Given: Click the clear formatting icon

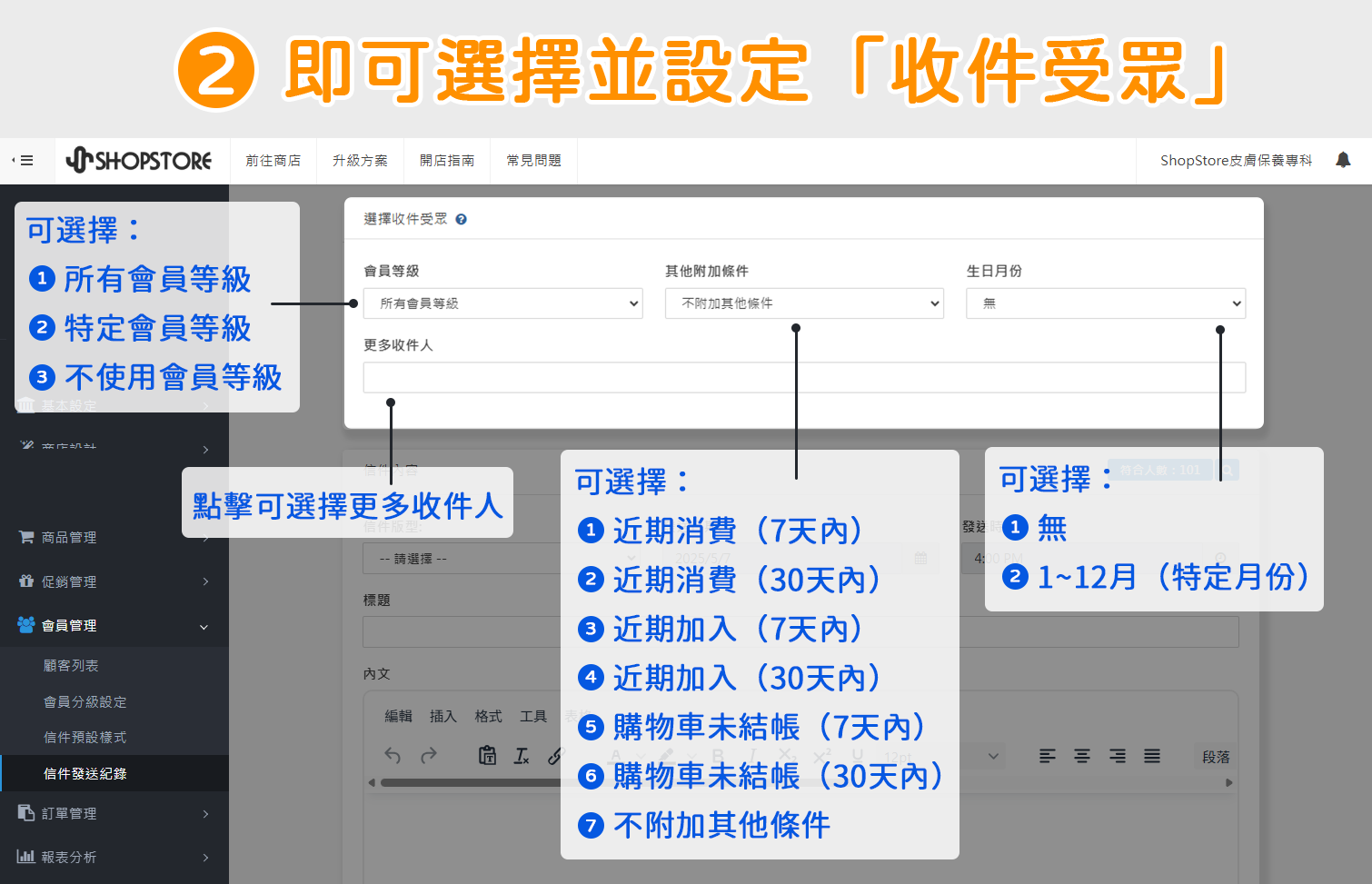Looking at the screenshot, I should (522, 755).
